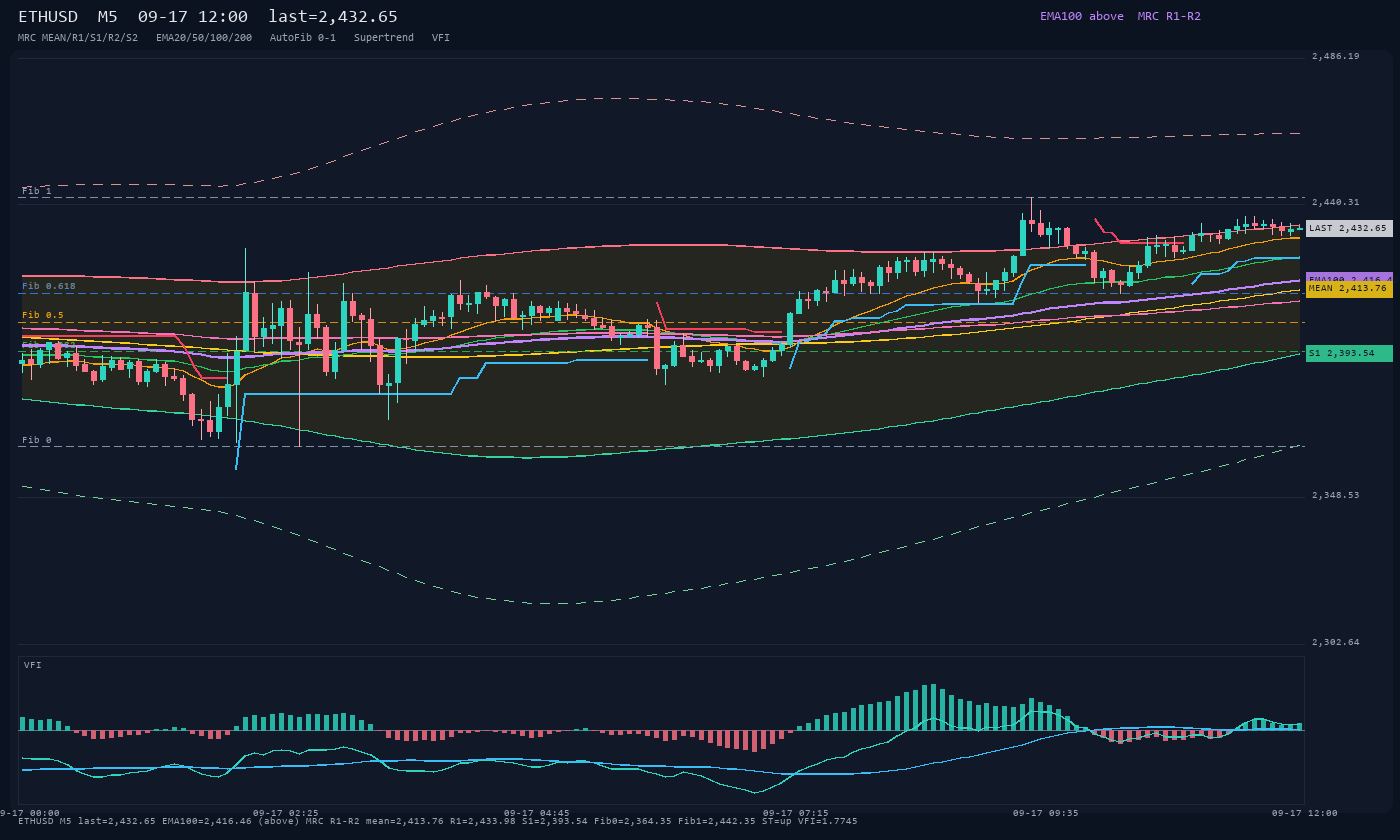Click the LAST 2,432.65 price tag
Screen dimensions: 1400x840
coord(1349,228)
